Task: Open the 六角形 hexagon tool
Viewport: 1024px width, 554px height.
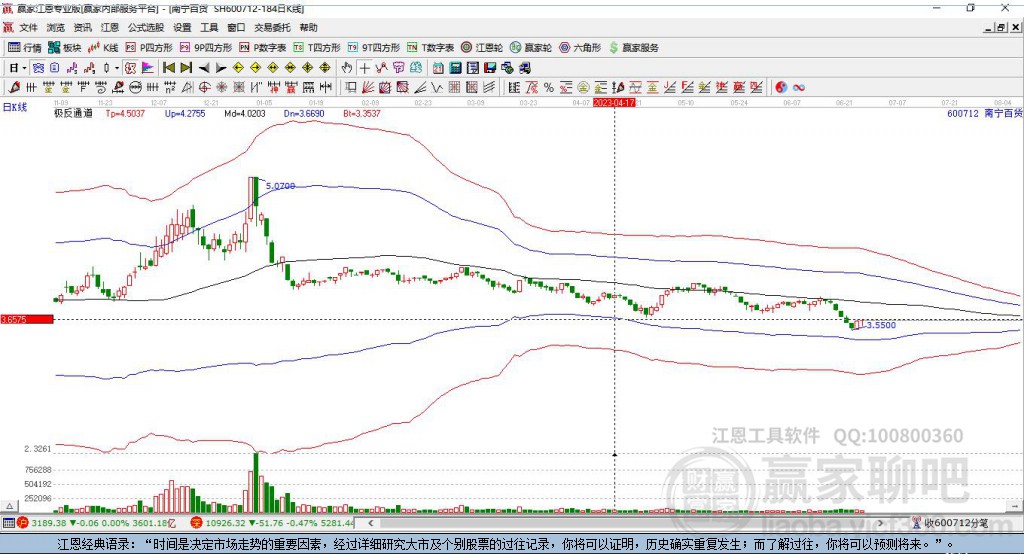Action: tap(580, 48)
